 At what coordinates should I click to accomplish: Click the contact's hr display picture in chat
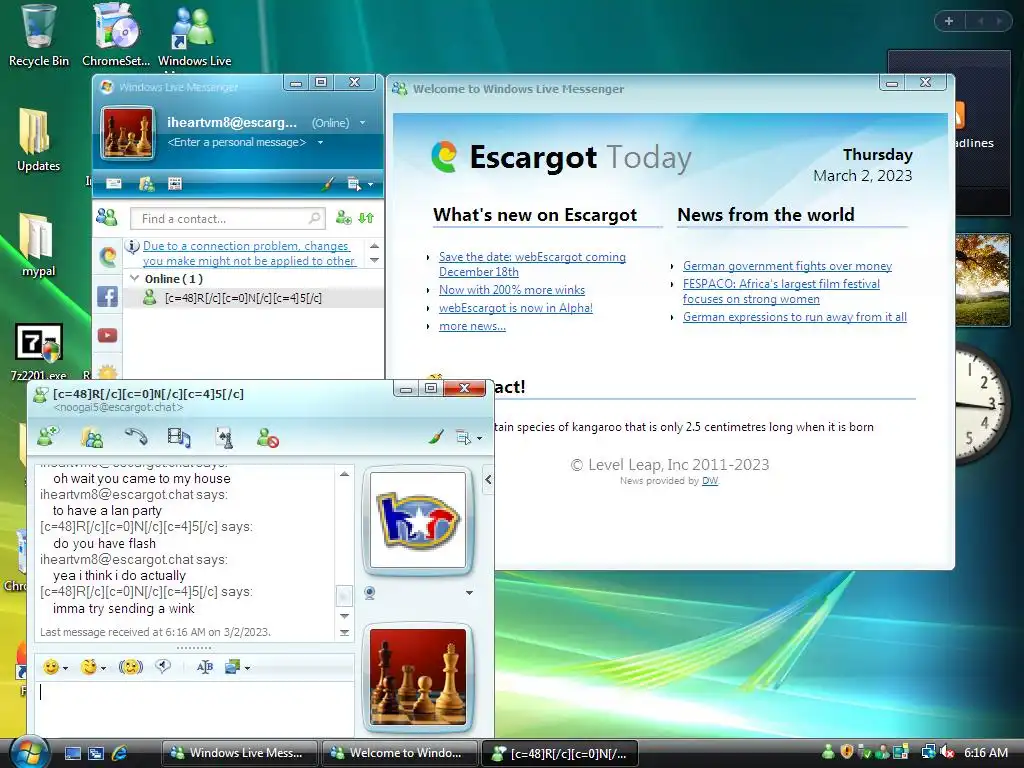(418, 520)
